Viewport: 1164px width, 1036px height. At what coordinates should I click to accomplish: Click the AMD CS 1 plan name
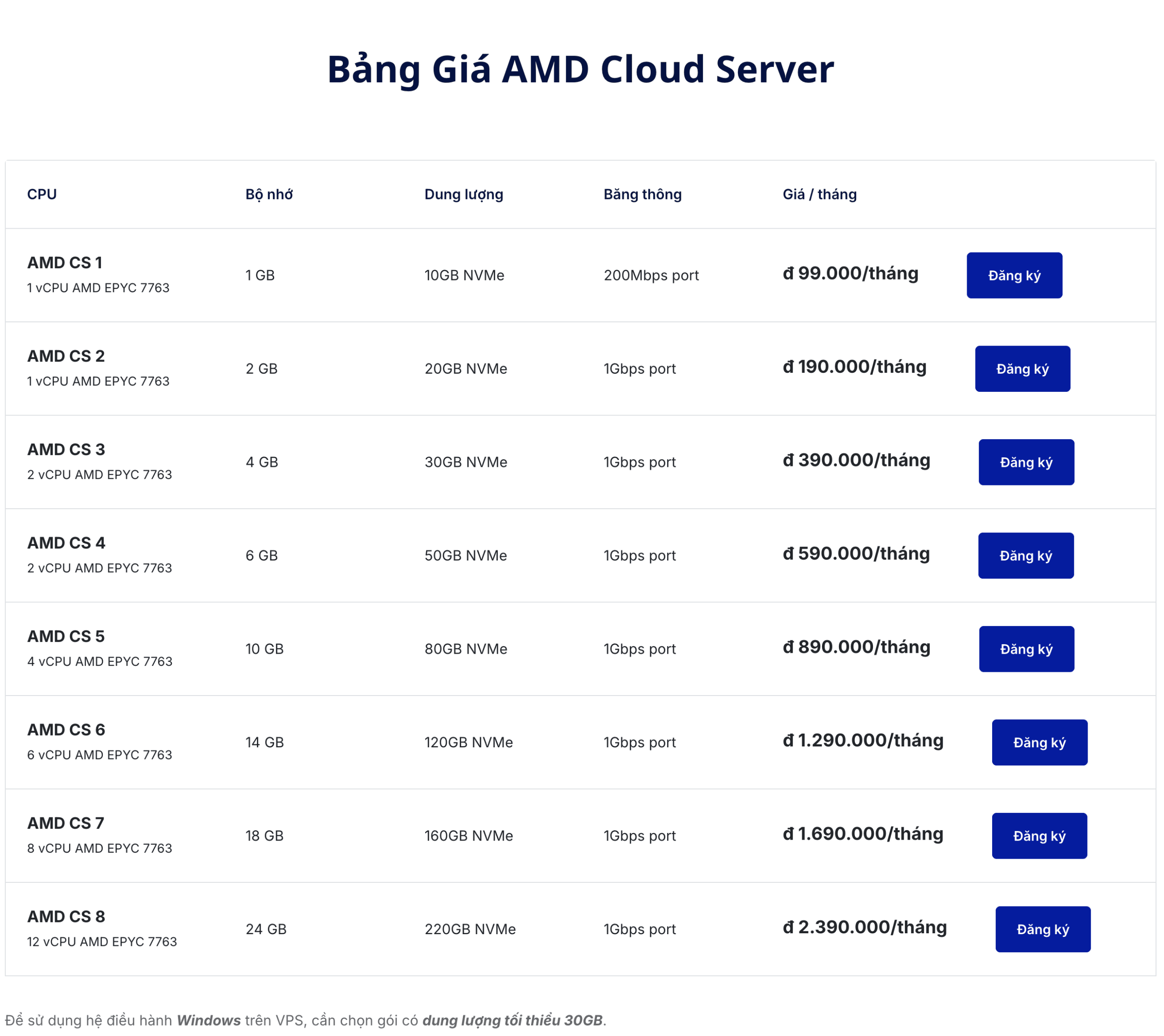65,262
